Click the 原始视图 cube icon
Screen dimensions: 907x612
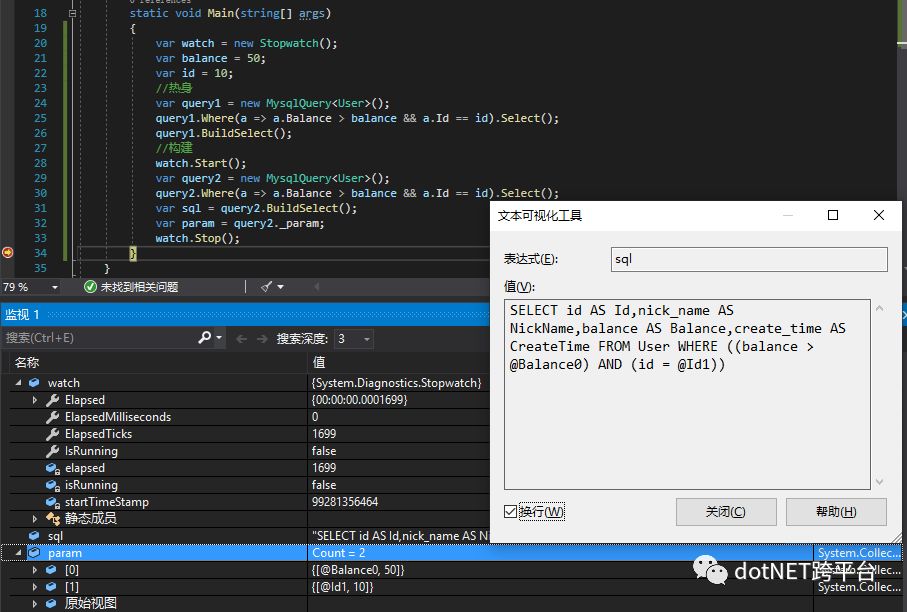(51, 603)
